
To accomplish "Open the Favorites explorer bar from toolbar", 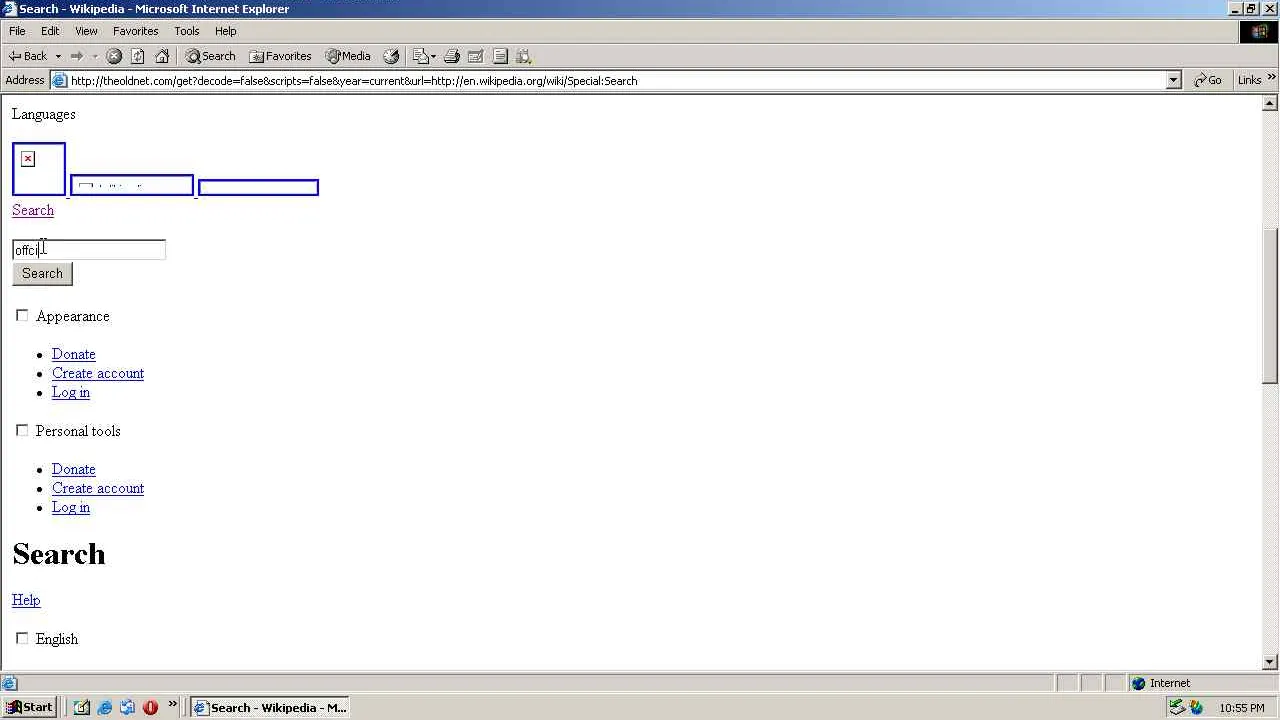I will point(280,56).
